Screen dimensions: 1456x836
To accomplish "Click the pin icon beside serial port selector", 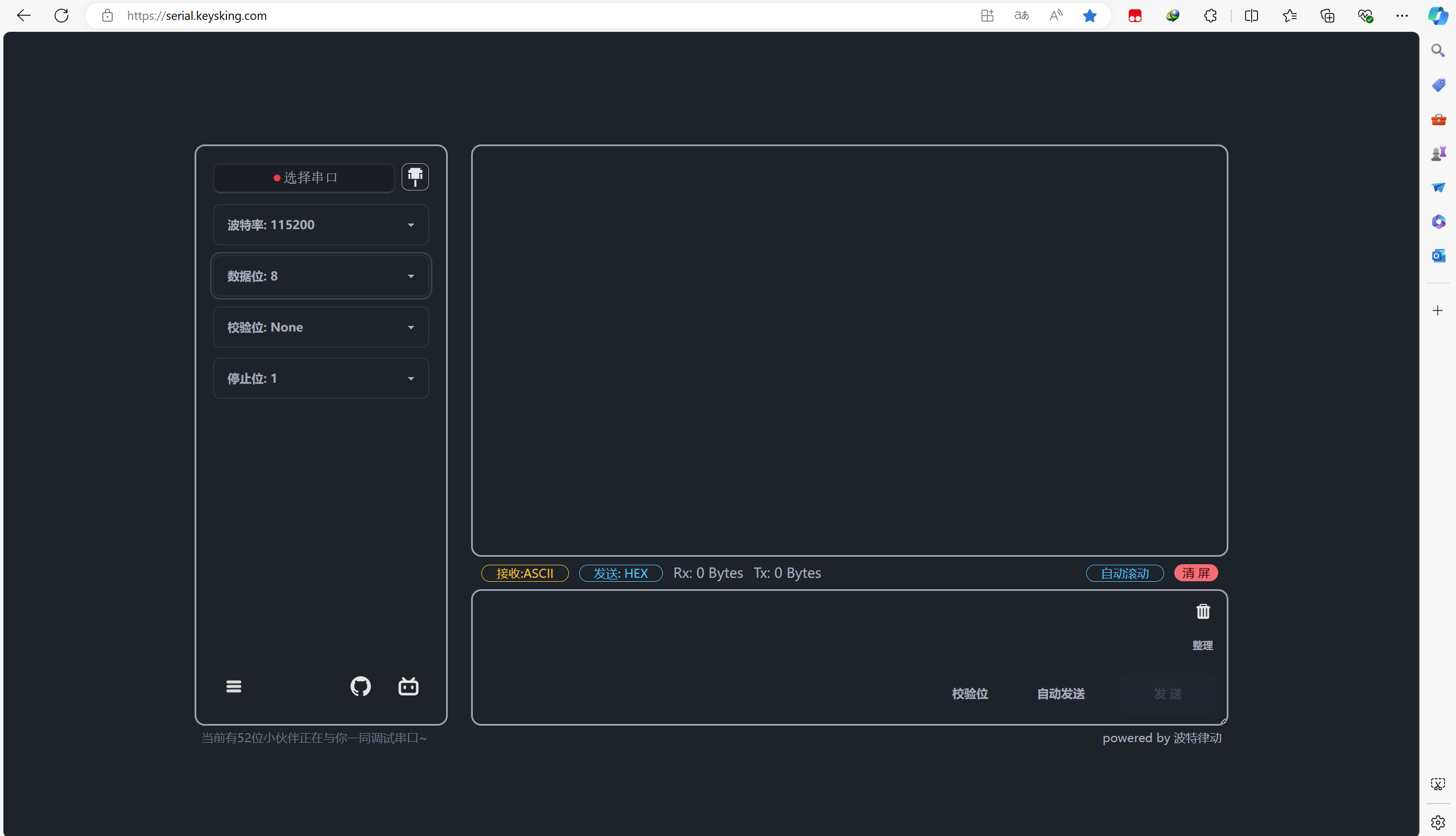I will click(x=415, y=177).
